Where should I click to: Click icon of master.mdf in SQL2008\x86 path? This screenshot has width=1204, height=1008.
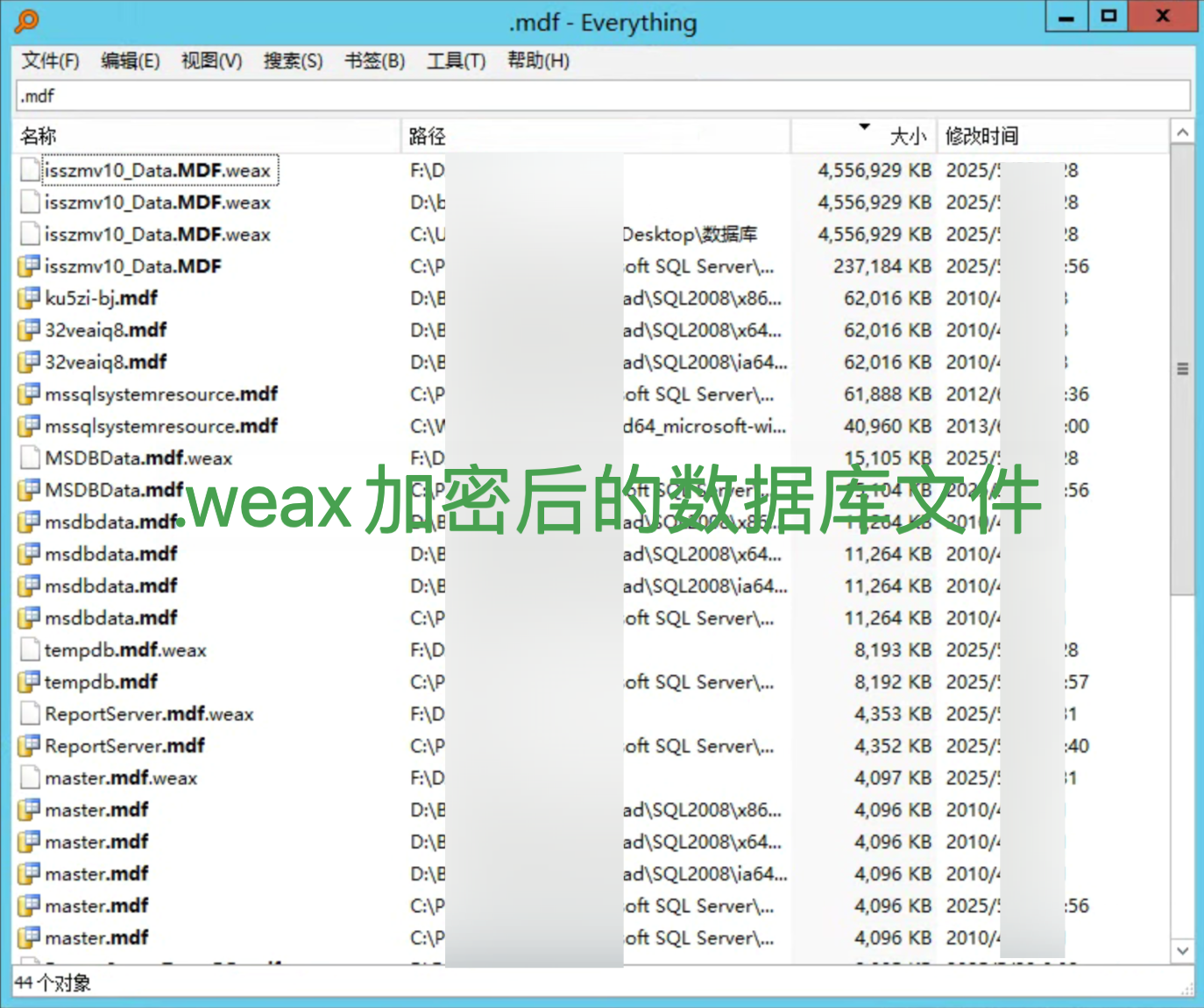30,809
